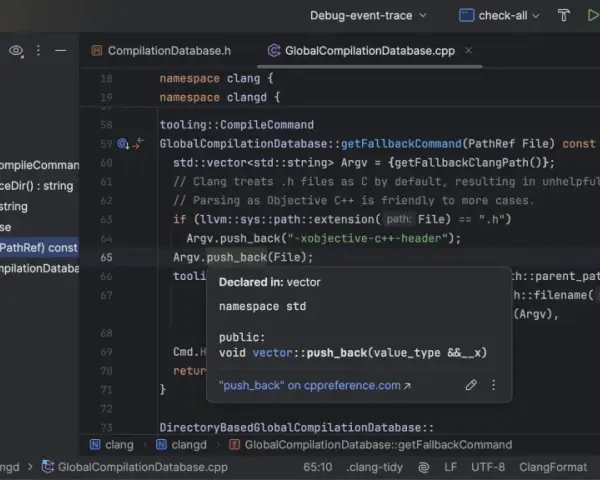Click 'namespace clangd {' sticky line

220,98
